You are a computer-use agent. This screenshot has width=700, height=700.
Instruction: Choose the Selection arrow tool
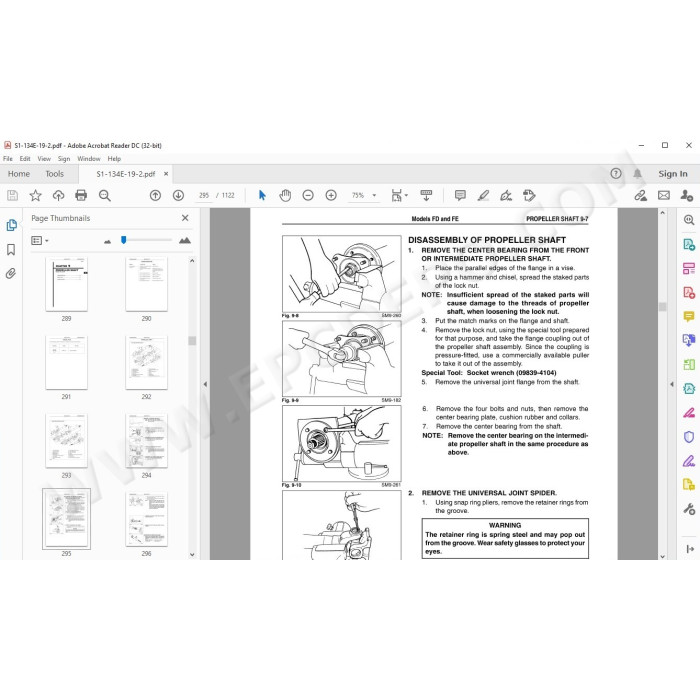tap(262, 196)
